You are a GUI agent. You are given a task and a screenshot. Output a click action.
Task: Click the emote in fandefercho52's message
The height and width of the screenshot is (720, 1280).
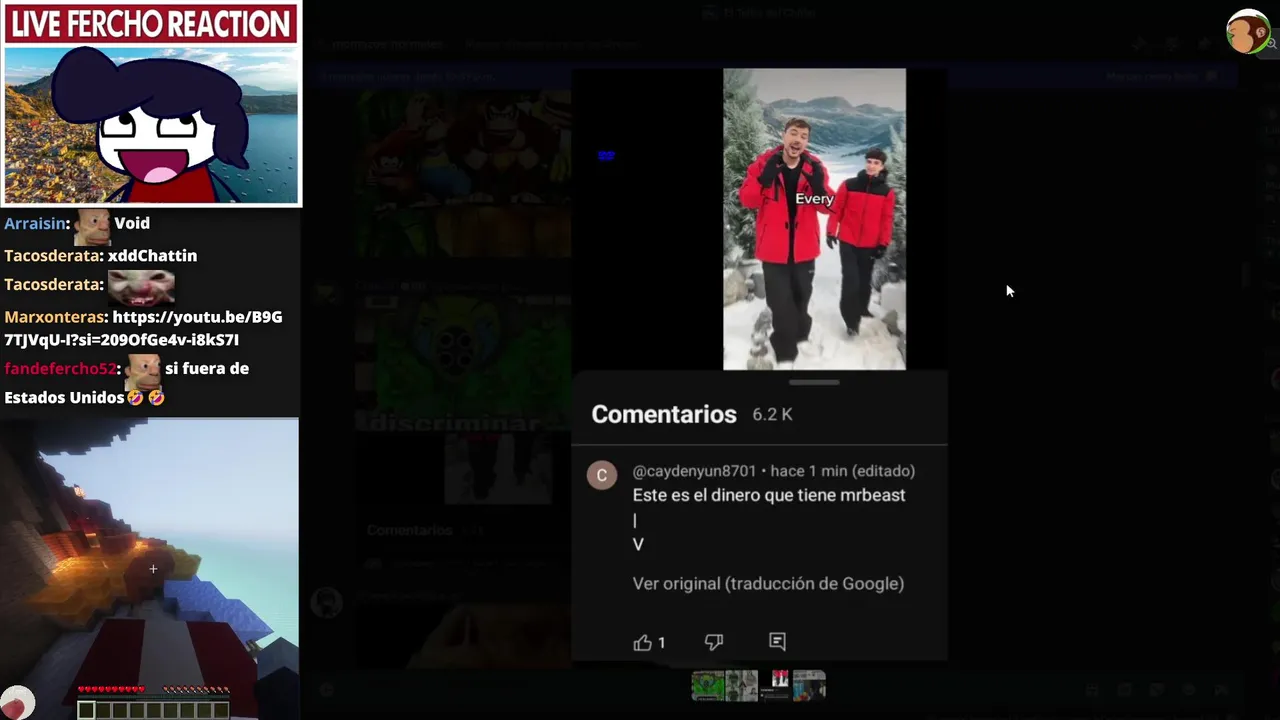click(143, 371)
